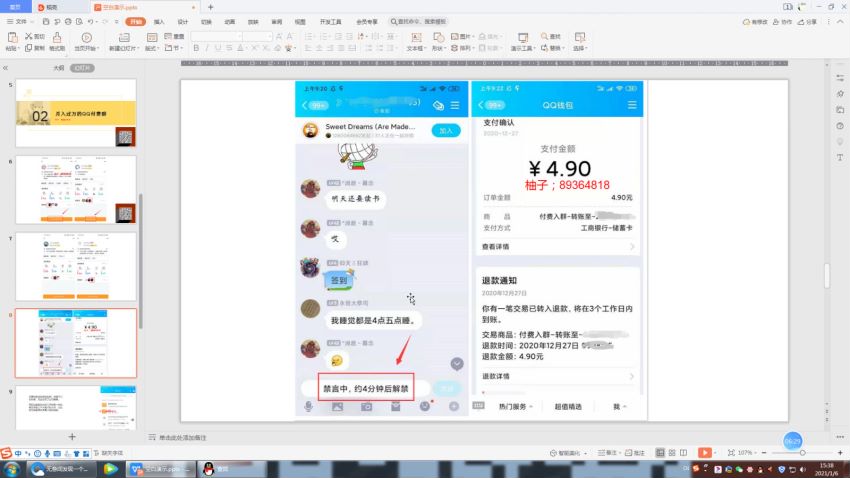Screen dimensions: 850x478
Task: Click zoom in plus button
Action: (x=840, y=453)
